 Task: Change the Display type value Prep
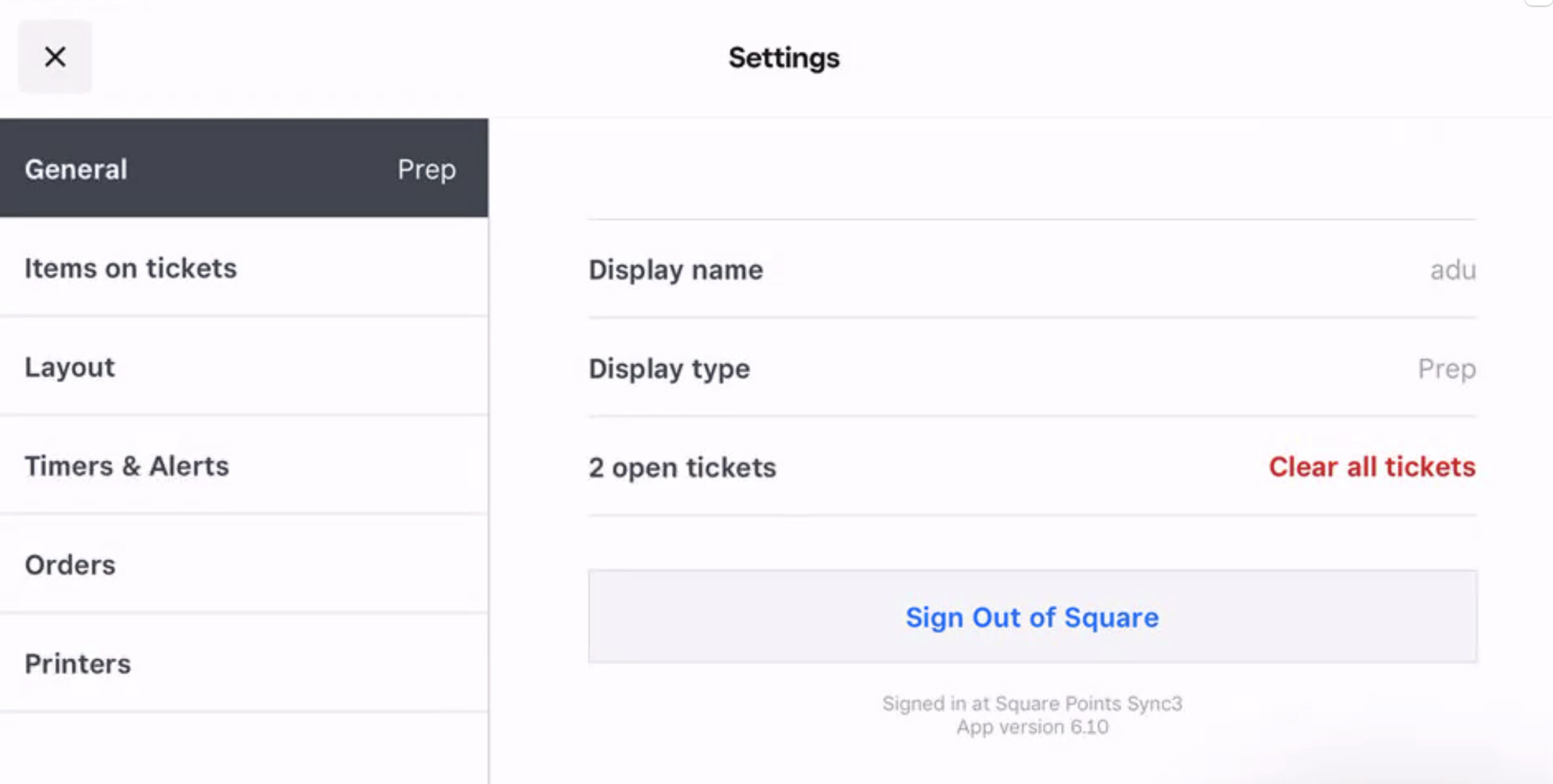[x=1446, y=369]
